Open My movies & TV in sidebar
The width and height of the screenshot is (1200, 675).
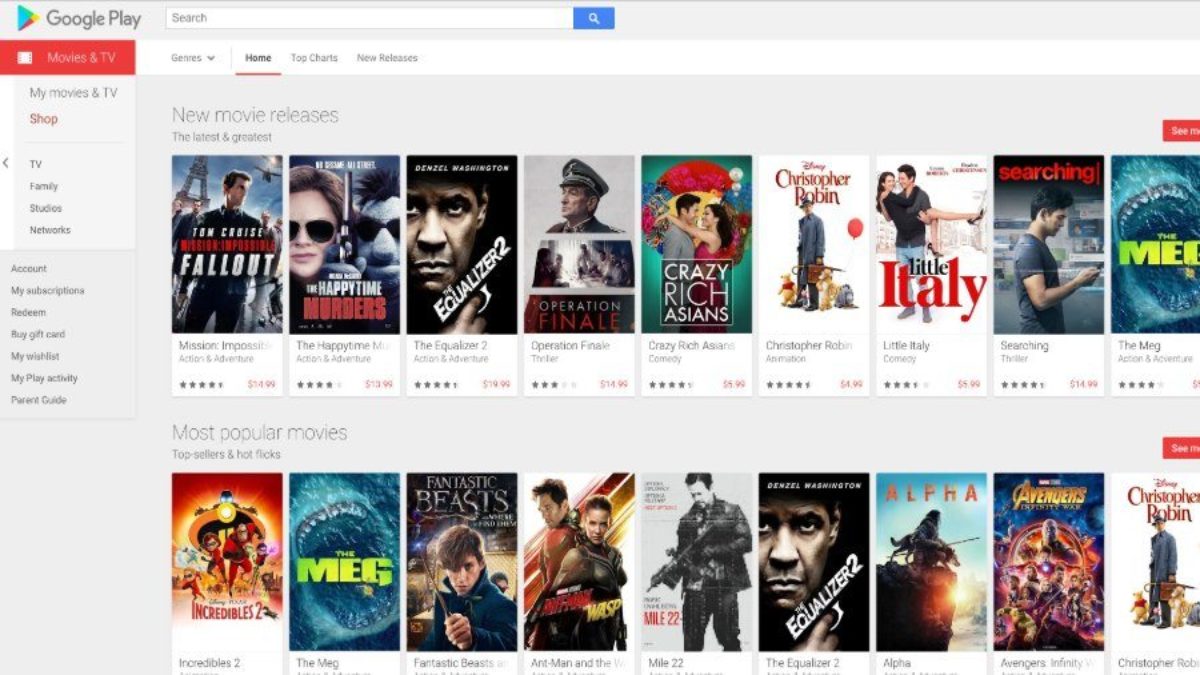(73, 93)
